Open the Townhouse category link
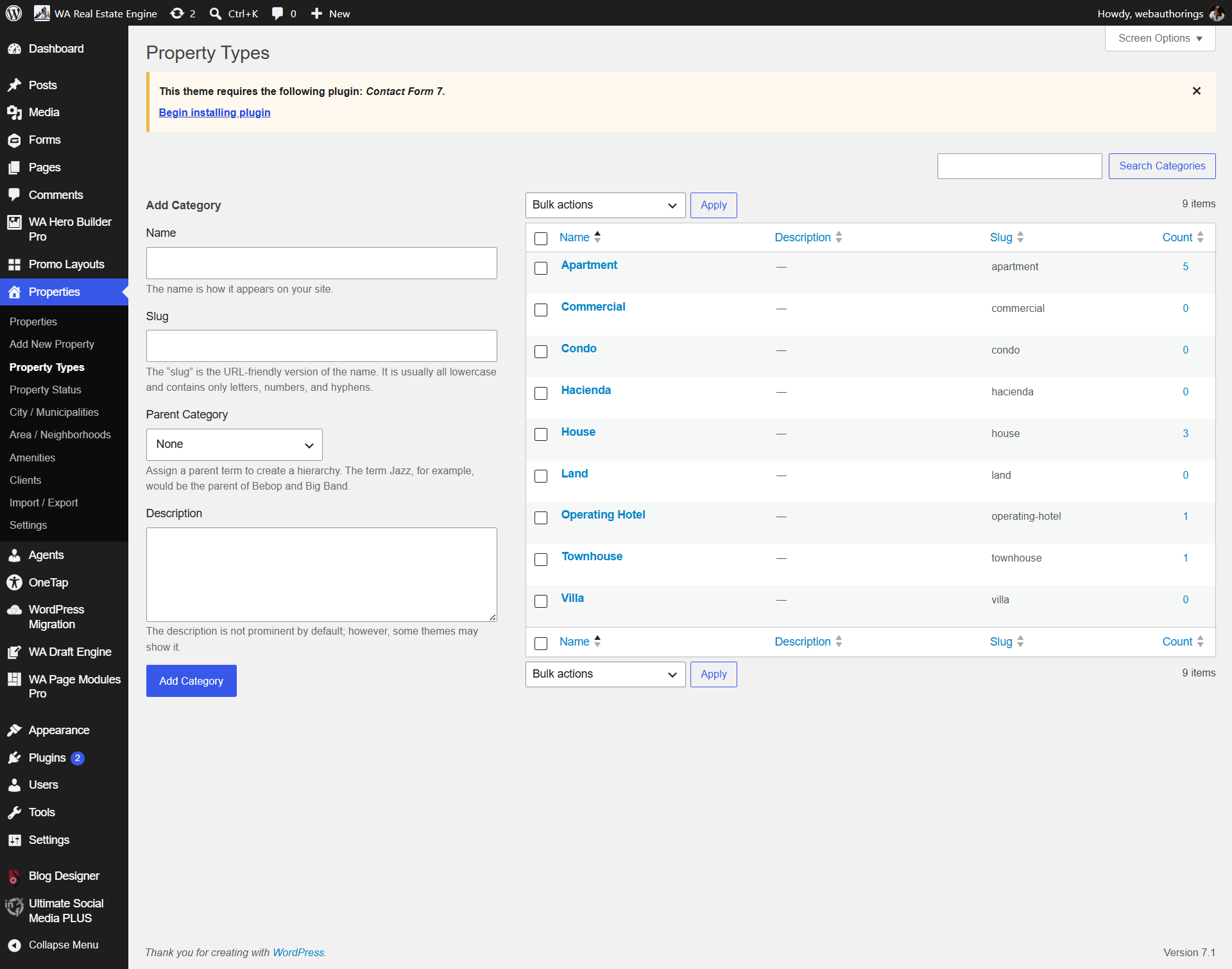 click(592, 556)
